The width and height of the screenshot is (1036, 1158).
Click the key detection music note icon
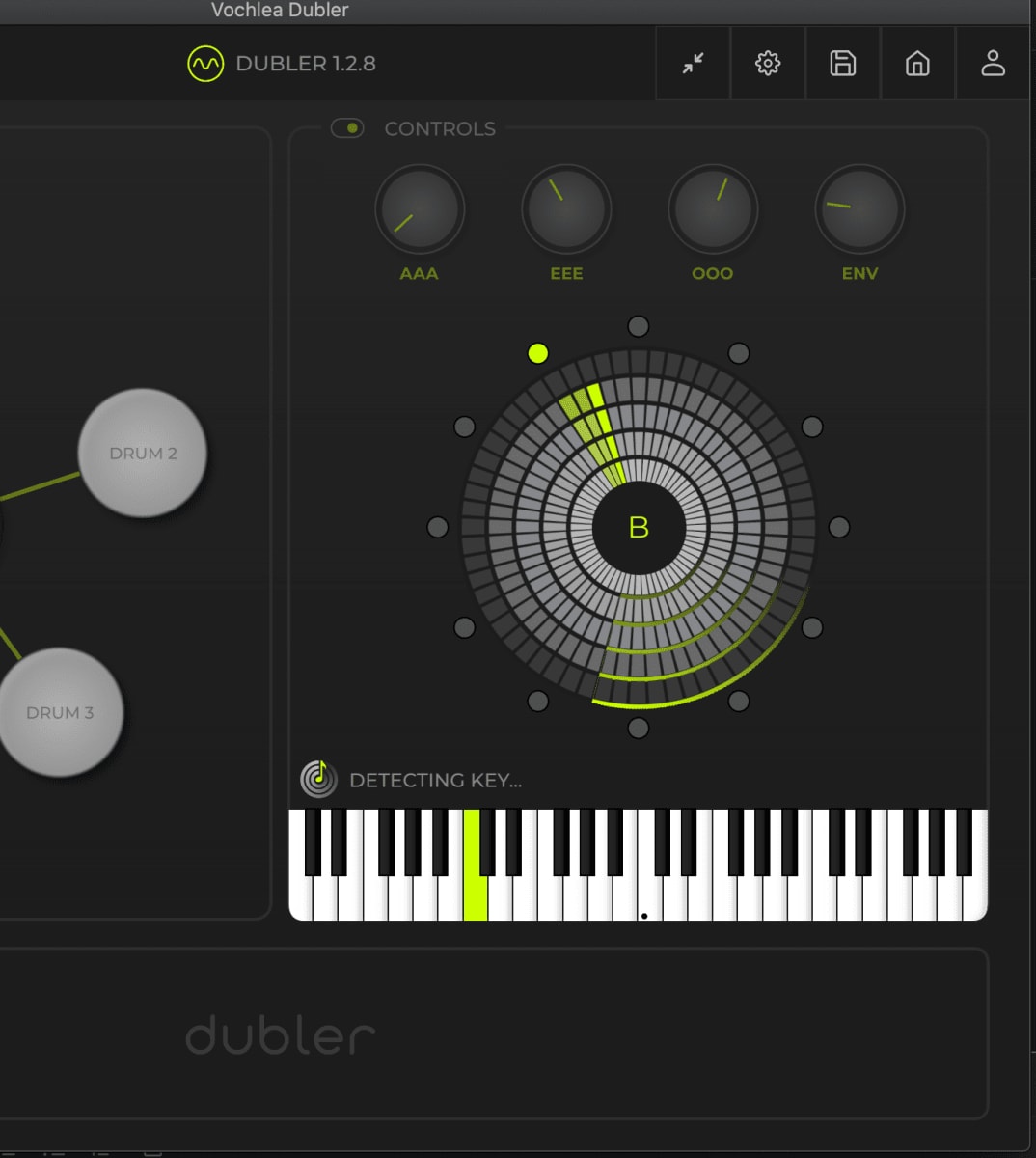click(318, 779)
